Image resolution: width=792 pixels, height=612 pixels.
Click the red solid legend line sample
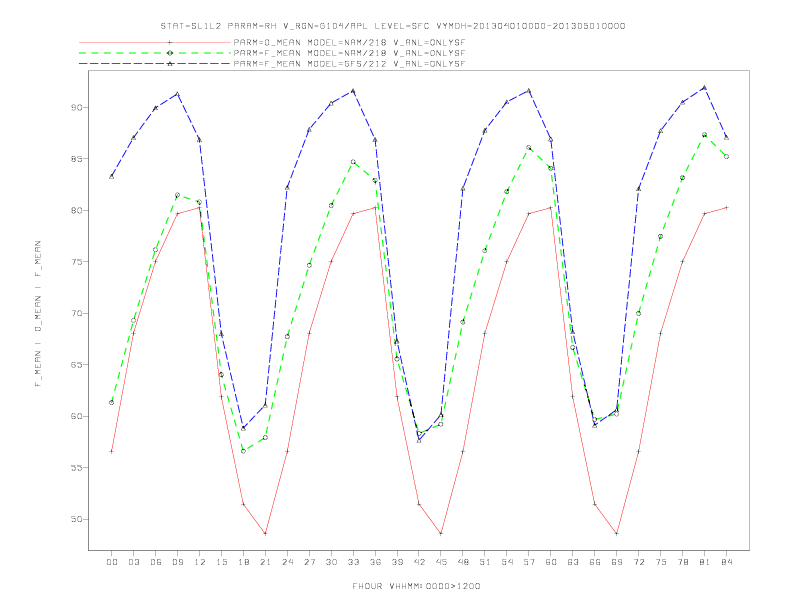155,42
